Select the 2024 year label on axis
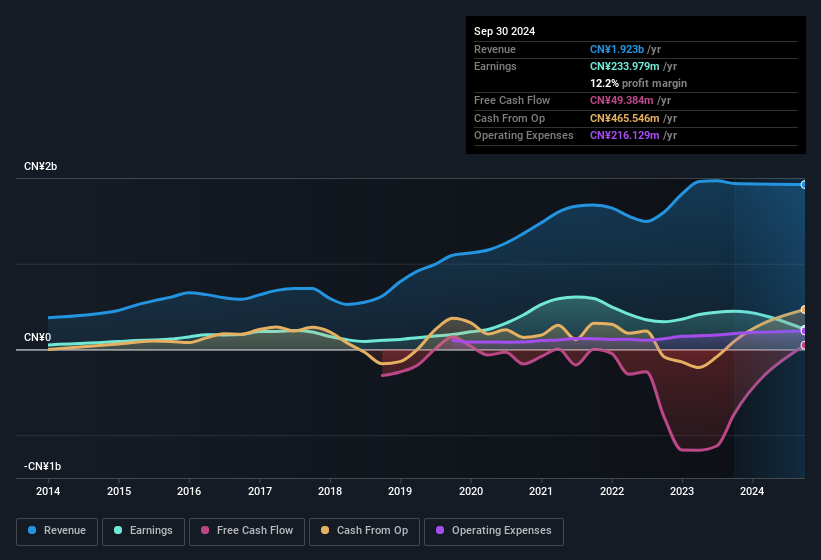This screenshot has height=560, width=821. pos(752,491)
